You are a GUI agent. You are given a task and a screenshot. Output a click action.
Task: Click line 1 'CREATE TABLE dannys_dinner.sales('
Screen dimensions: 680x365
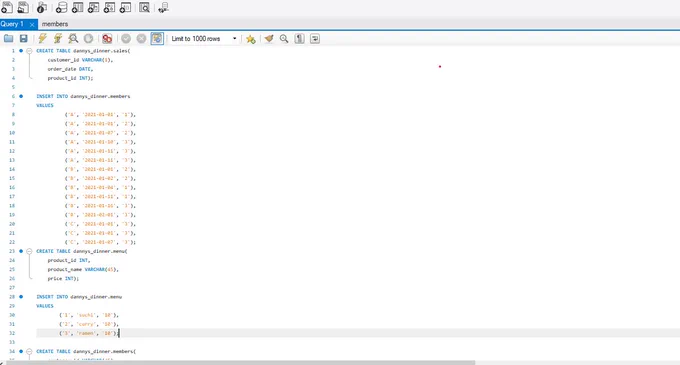tap(83, 51)
